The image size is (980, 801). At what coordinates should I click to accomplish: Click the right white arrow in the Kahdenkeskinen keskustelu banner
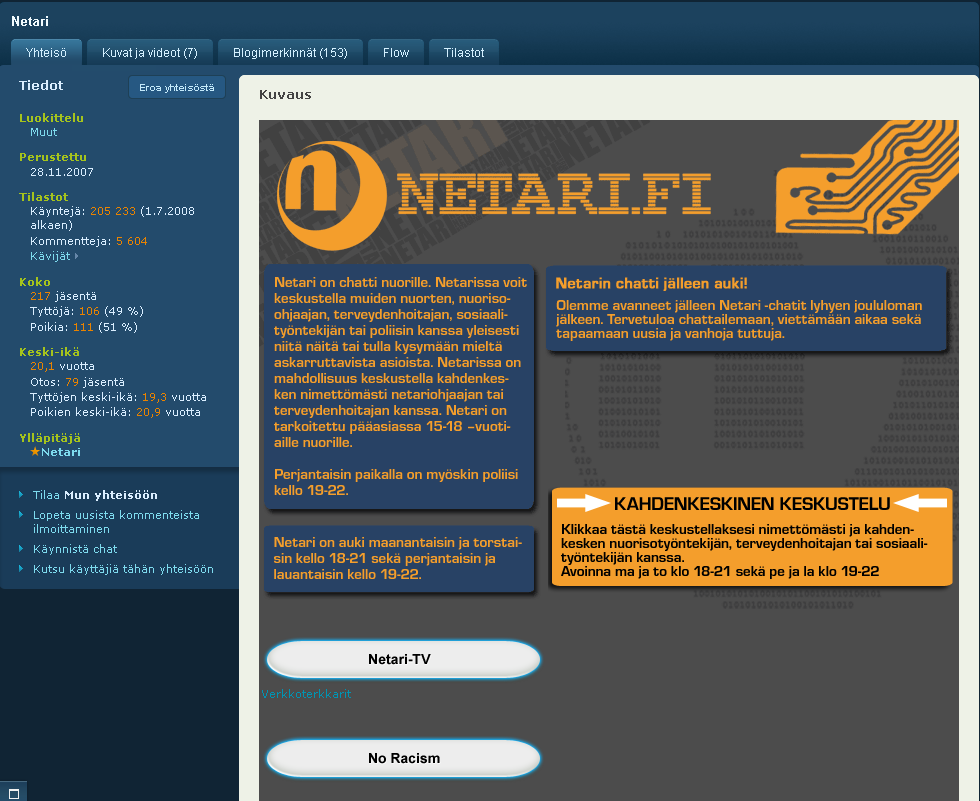coord(921,503)
